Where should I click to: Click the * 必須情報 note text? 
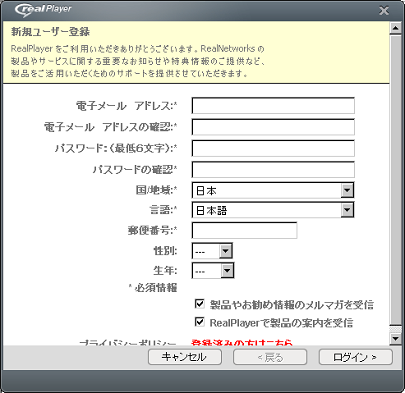tap(153, 288)
